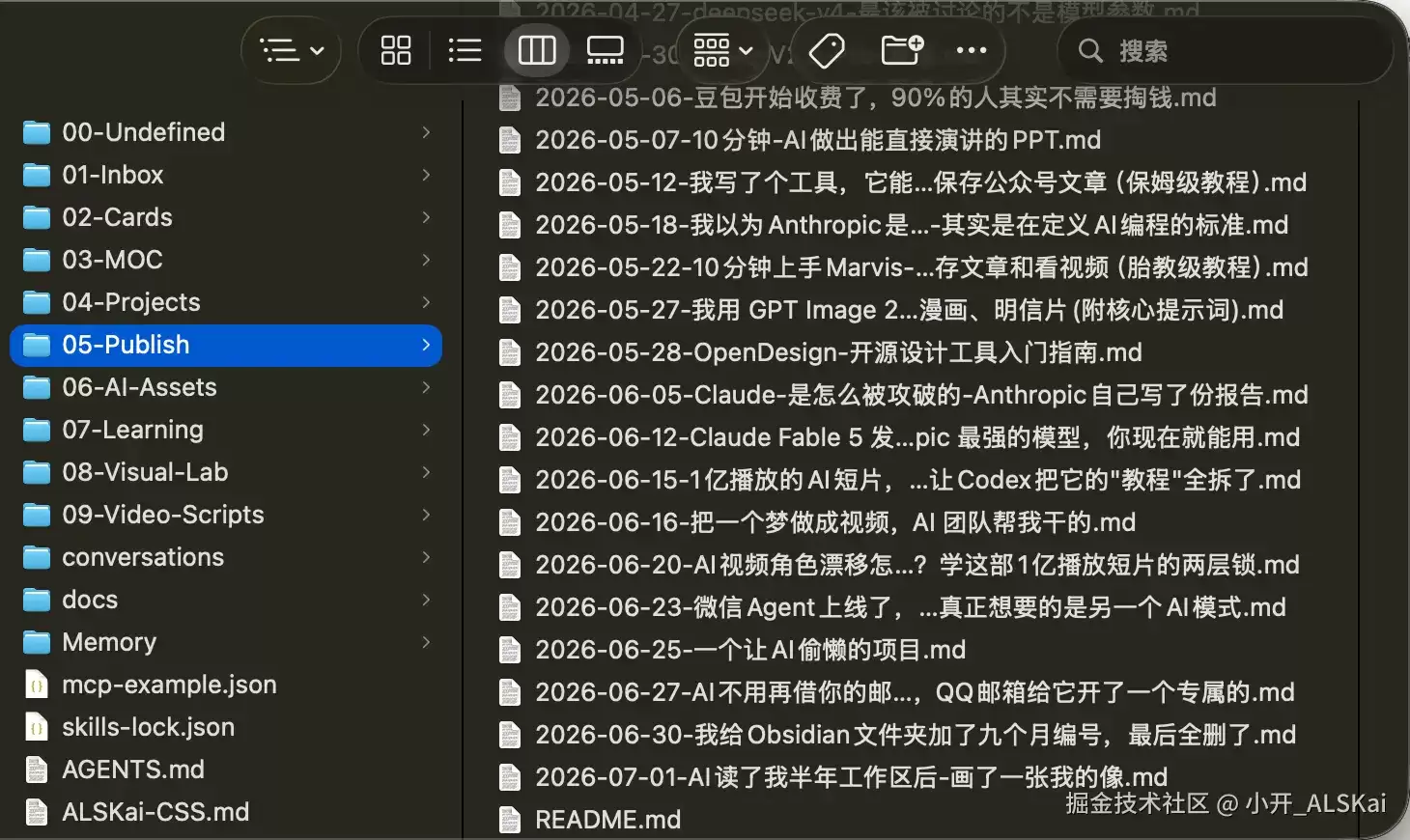Viewport: 1410px width, 840px height.
Task: Open the group-by options dropdown
Action: click(x=722, y=50)
